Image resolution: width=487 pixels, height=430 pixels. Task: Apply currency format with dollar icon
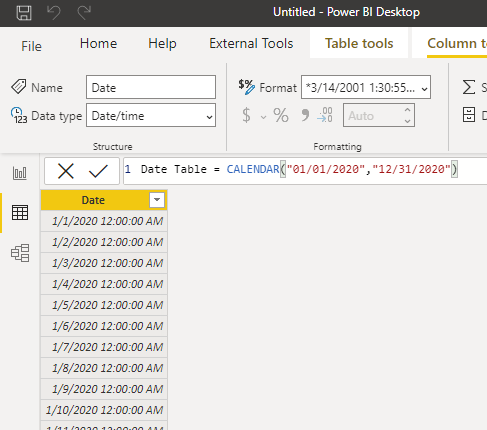pyautogui.click(x=246, y=115)
